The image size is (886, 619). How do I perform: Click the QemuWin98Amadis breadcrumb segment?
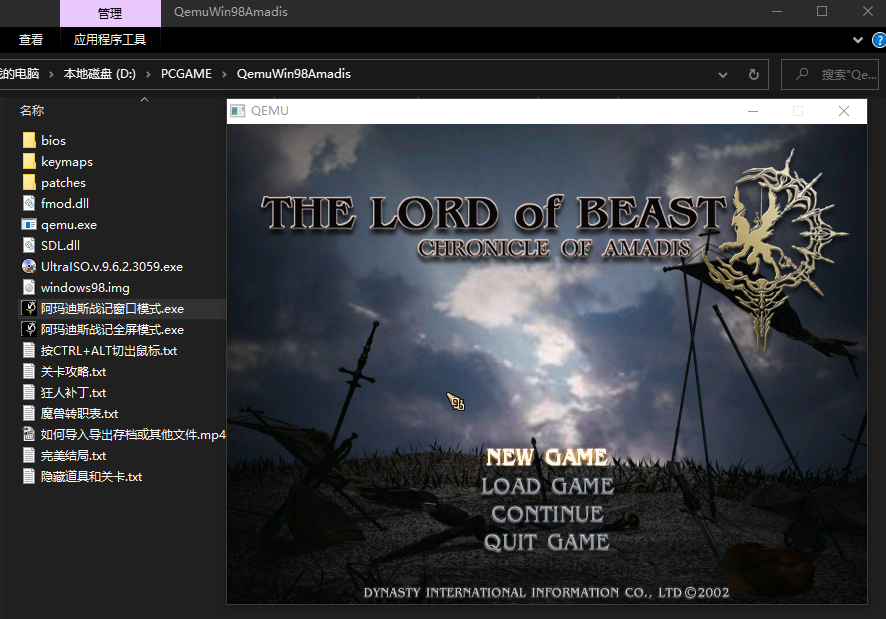click(x=294, y=74)
